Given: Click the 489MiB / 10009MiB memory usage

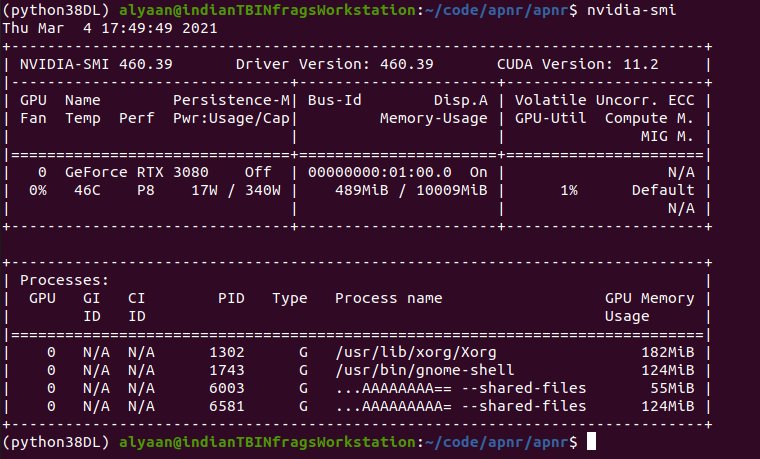Looking at the screenshot, I should point(411,190).
